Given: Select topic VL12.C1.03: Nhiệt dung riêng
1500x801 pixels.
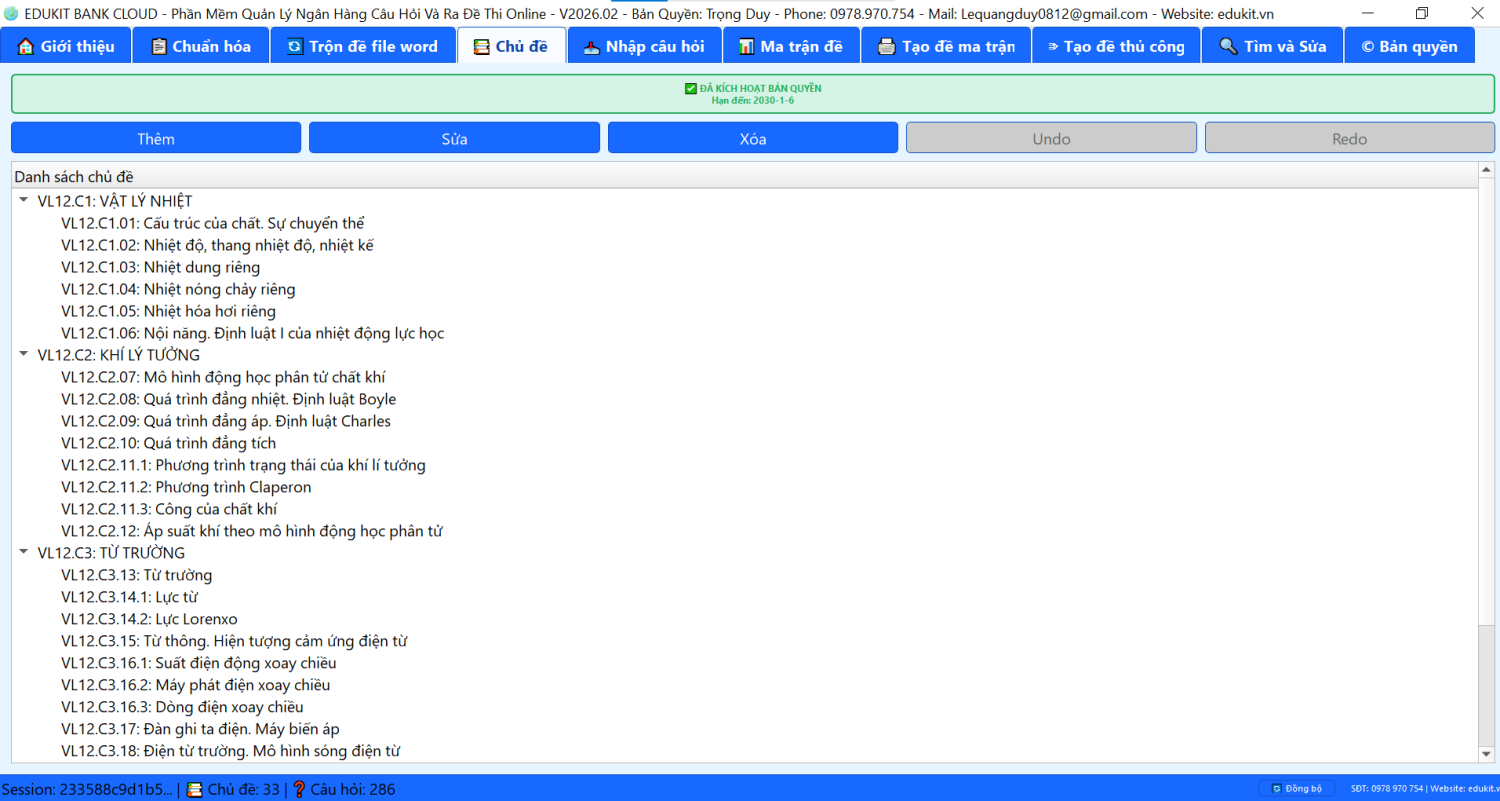Looking at the screenshot, I should (x=160, y=267).
